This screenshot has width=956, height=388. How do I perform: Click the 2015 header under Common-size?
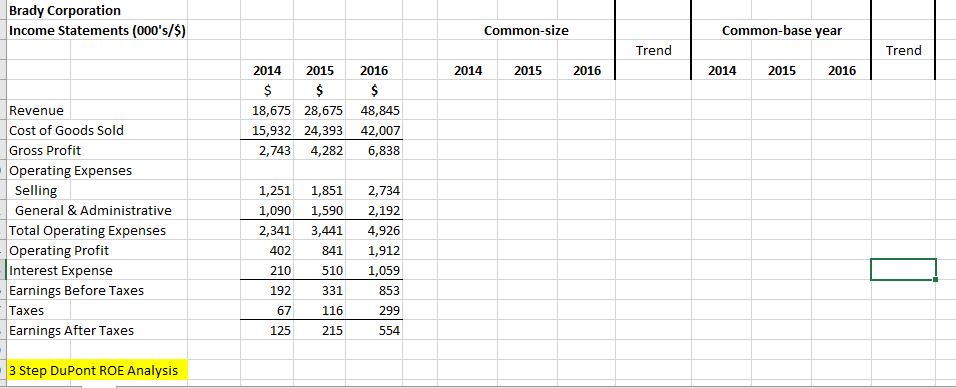(528, 71)
